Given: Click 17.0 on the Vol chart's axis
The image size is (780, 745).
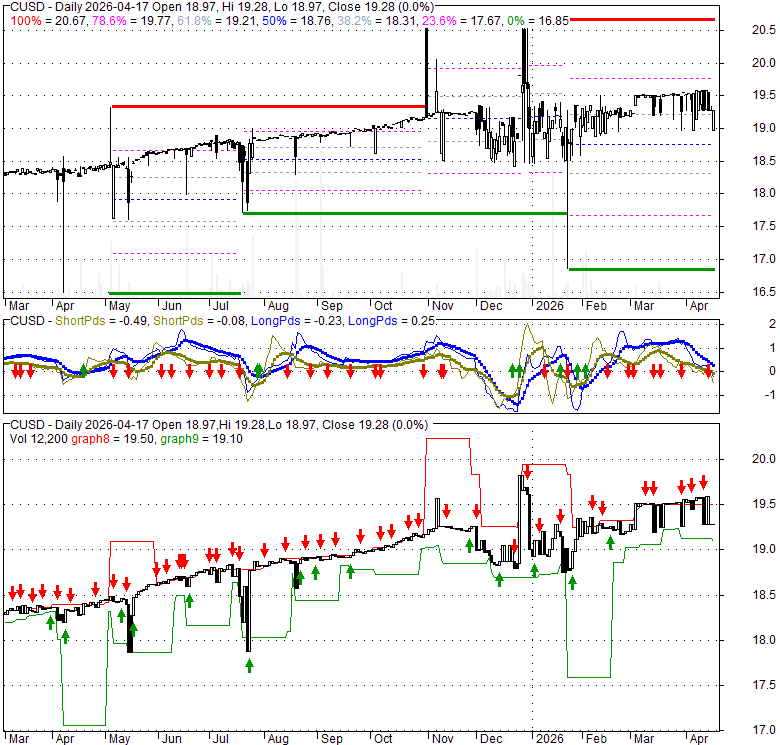Looking at the screenshot, I should (763, 731).
